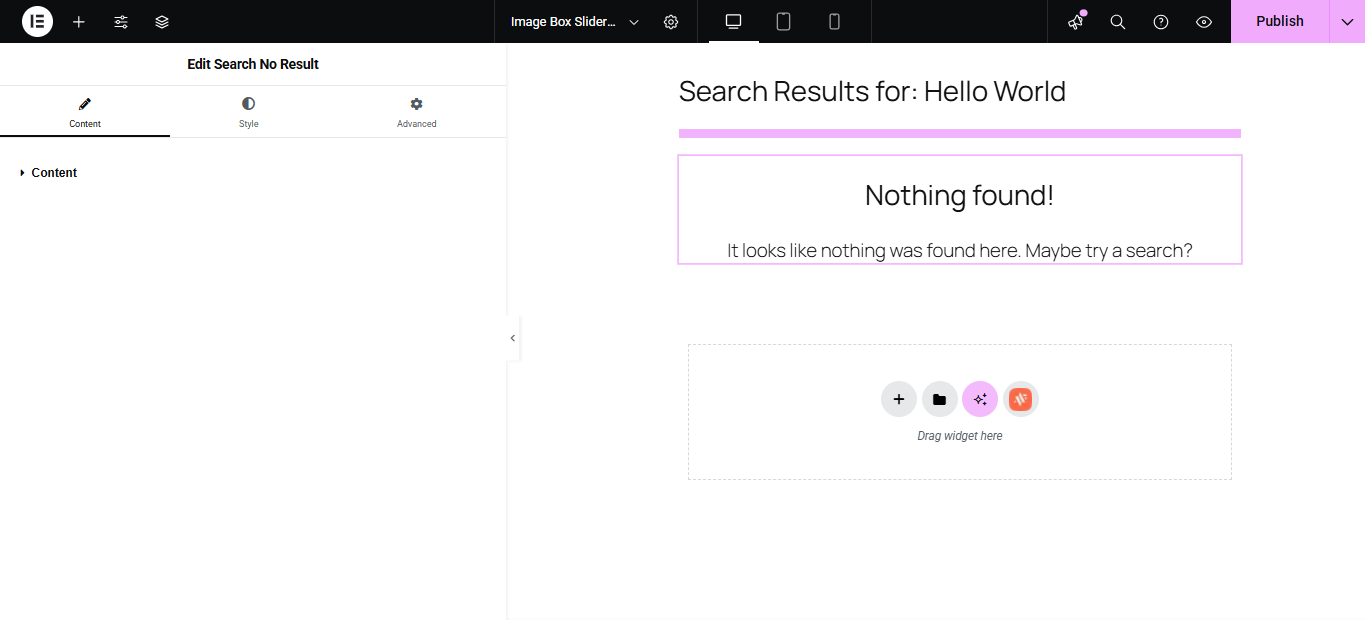1365x620 pixels.
Task: Collapse the editor panel with chevron handle
Action: click(513, 338)
